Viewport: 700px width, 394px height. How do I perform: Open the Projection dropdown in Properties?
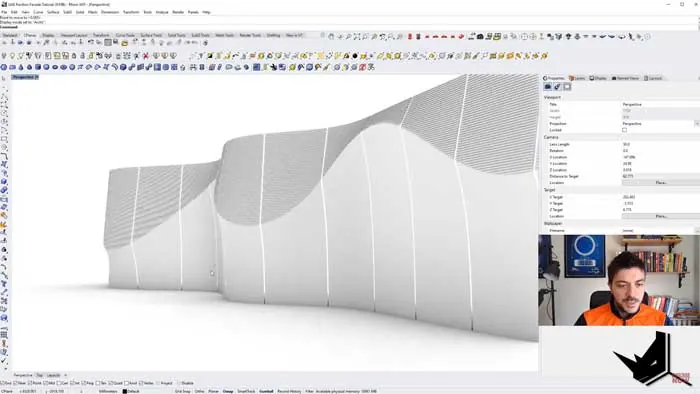point(697,124)
